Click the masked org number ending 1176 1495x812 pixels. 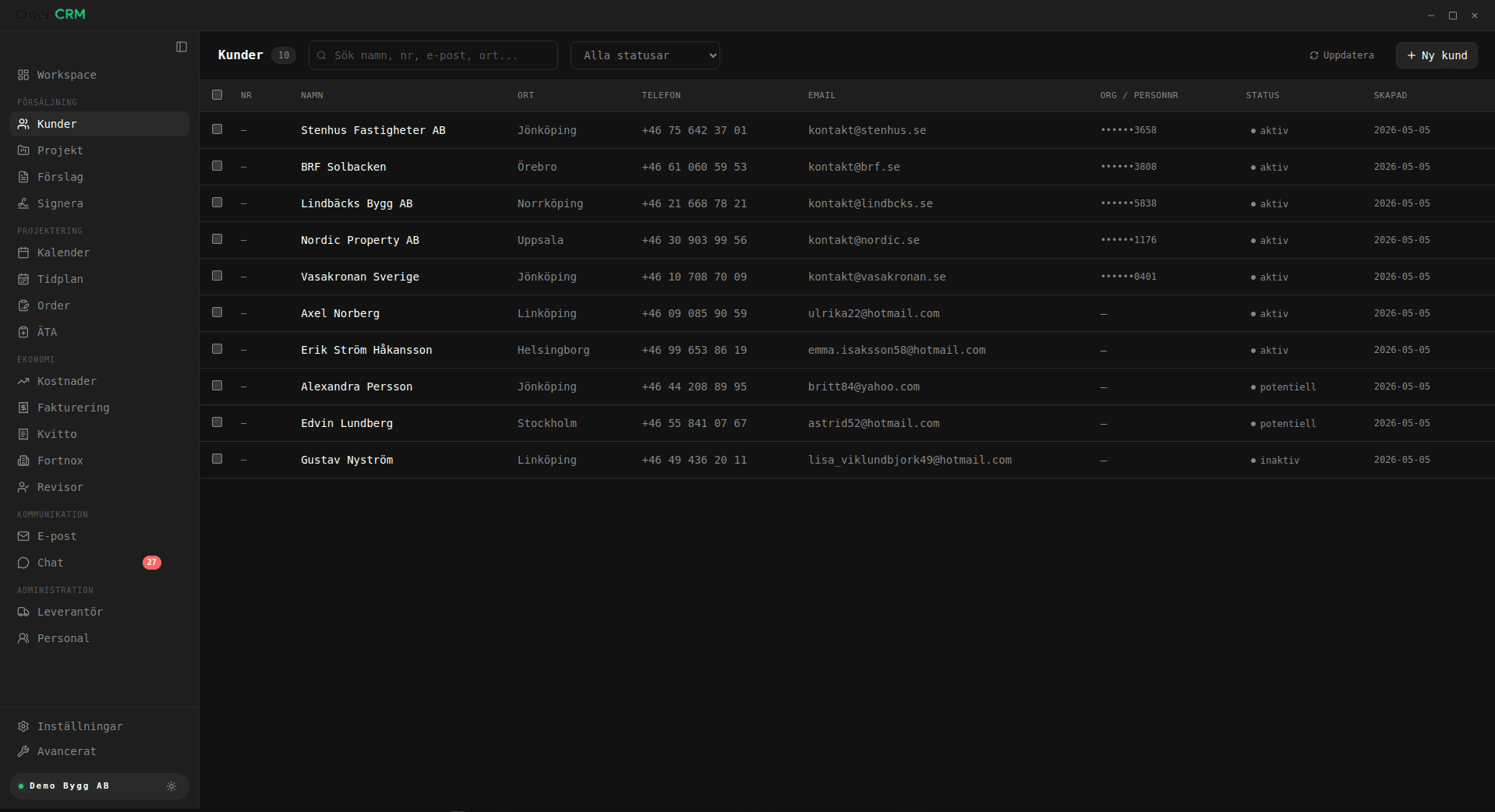(x=1128, y=240)
